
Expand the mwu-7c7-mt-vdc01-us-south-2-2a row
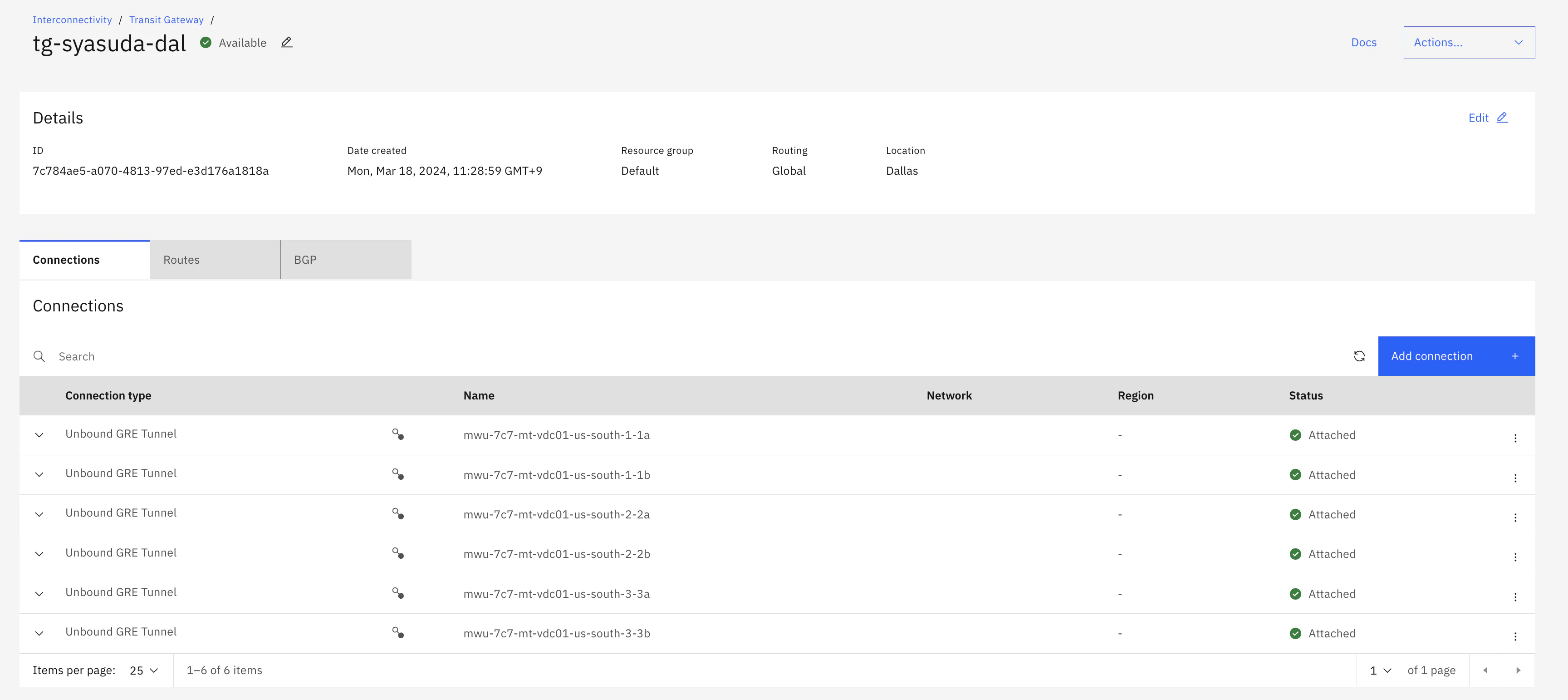[39, 514]
